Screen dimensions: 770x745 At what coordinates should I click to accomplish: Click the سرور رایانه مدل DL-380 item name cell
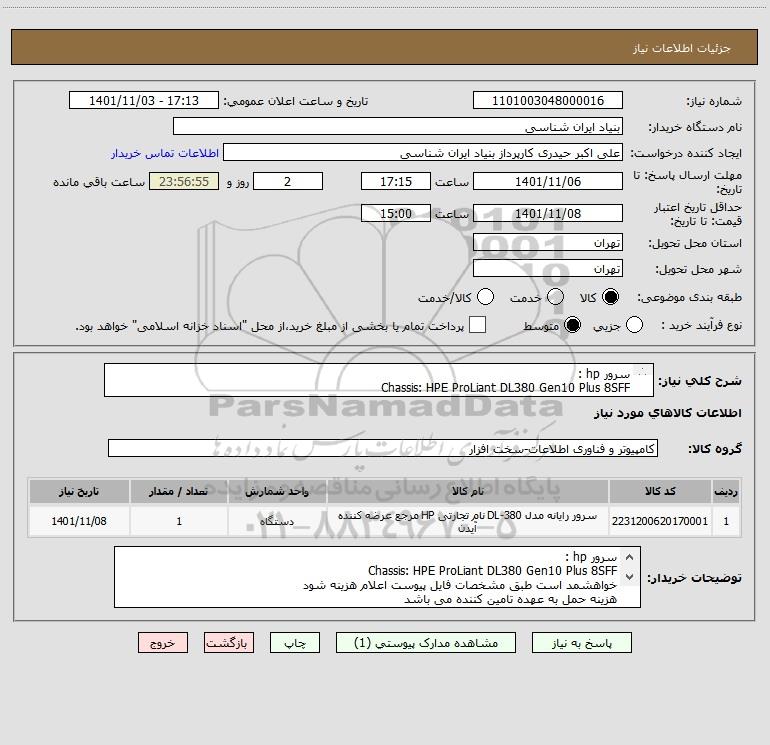point(468,521)
